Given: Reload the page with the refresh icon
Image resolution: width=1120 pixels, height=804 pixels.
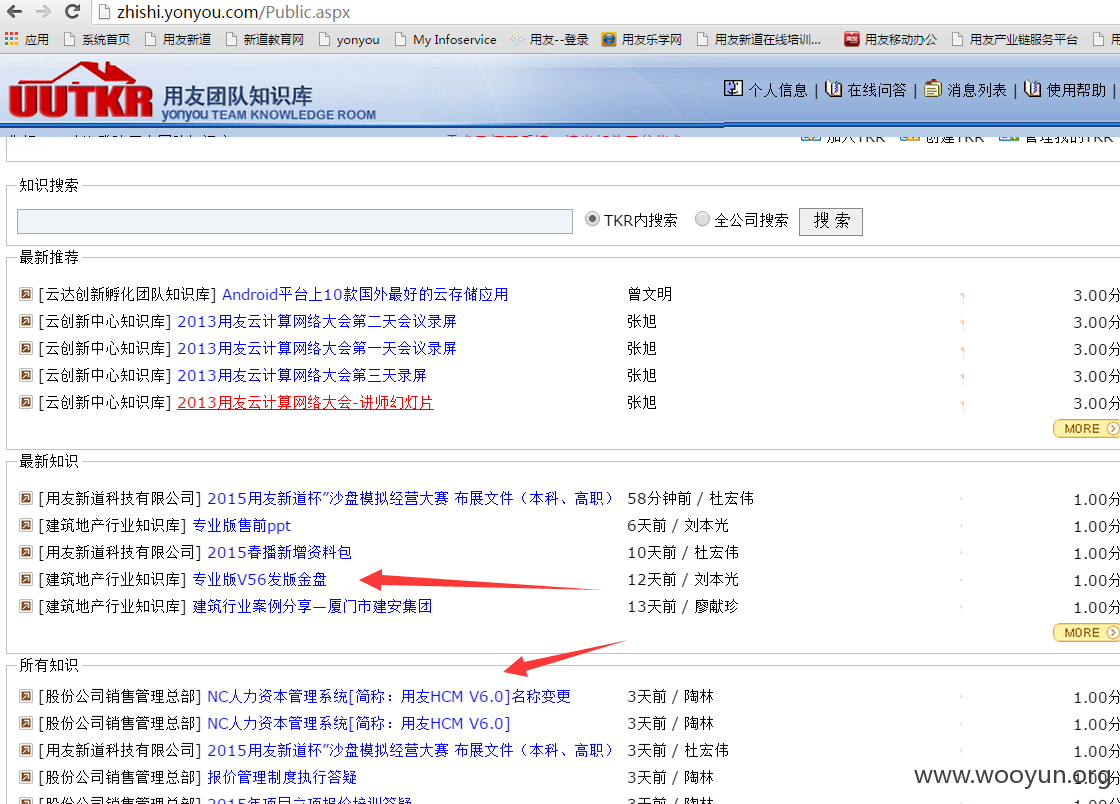Looking at the screenshot, I should click(x=72, y=11).
